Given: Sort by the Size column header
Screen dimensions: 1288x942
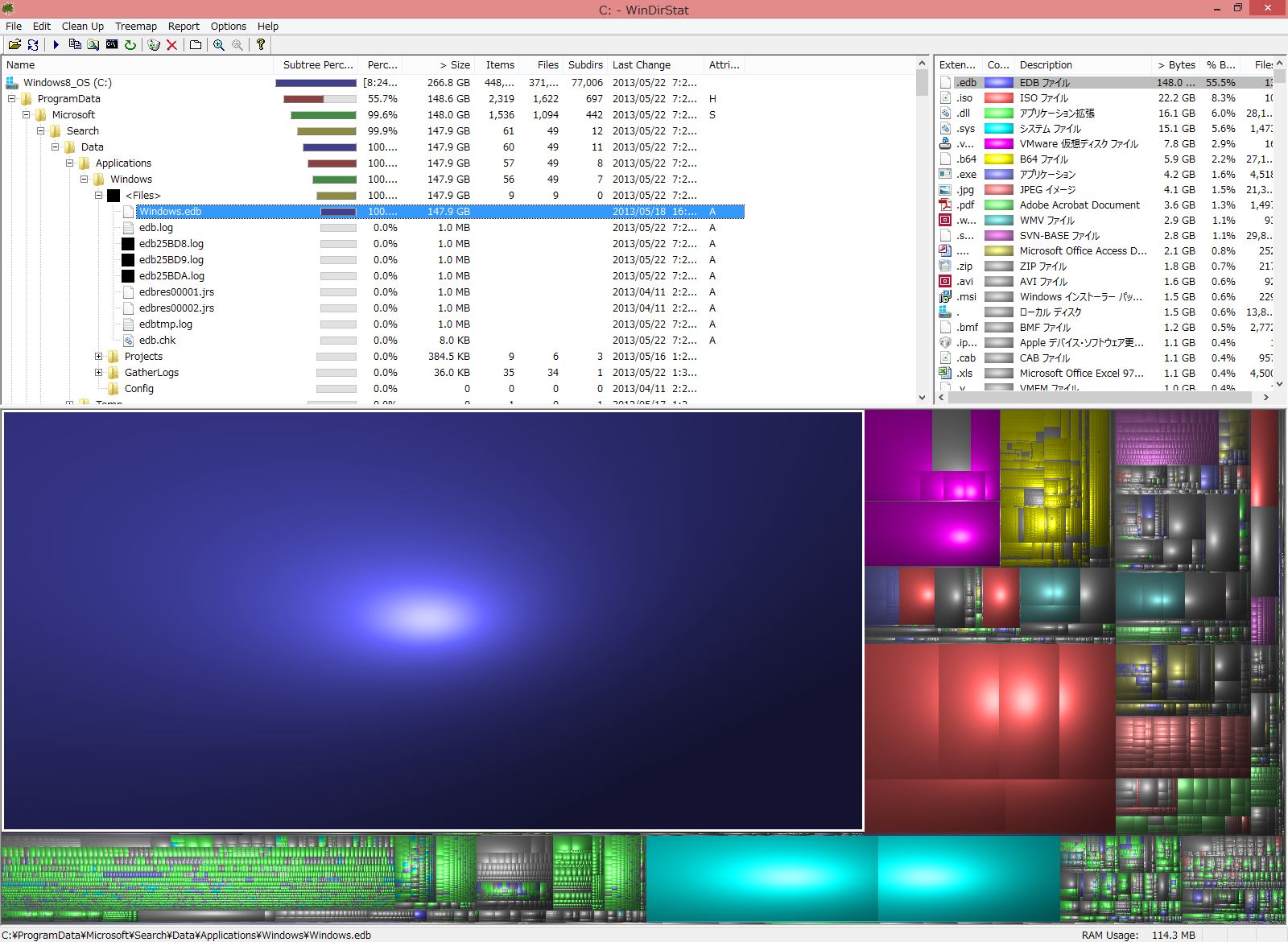Looking at the screenshot, I should 438,64.
